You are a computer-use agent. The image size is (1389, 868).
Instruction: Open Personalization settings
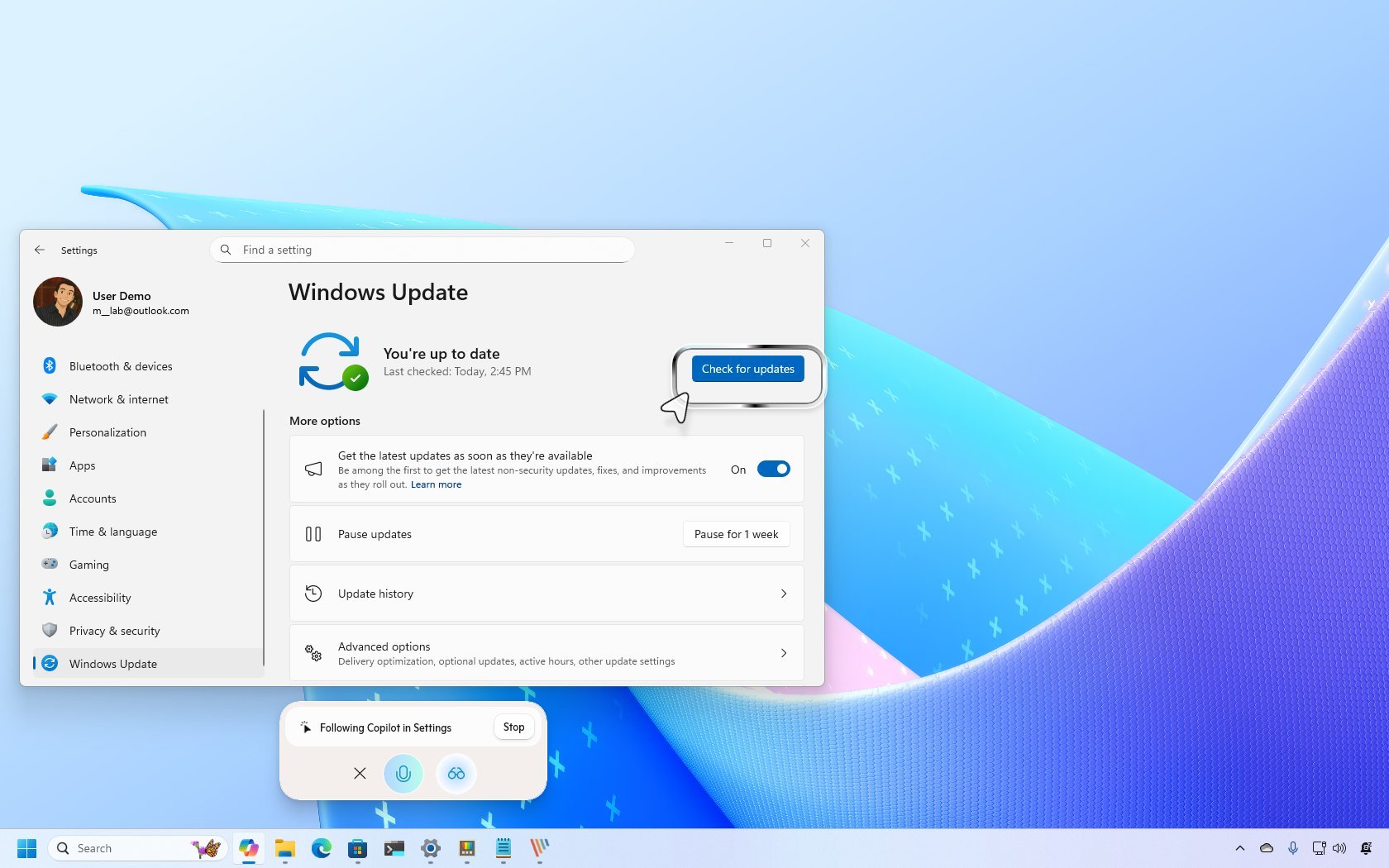(x=107, y=432)
